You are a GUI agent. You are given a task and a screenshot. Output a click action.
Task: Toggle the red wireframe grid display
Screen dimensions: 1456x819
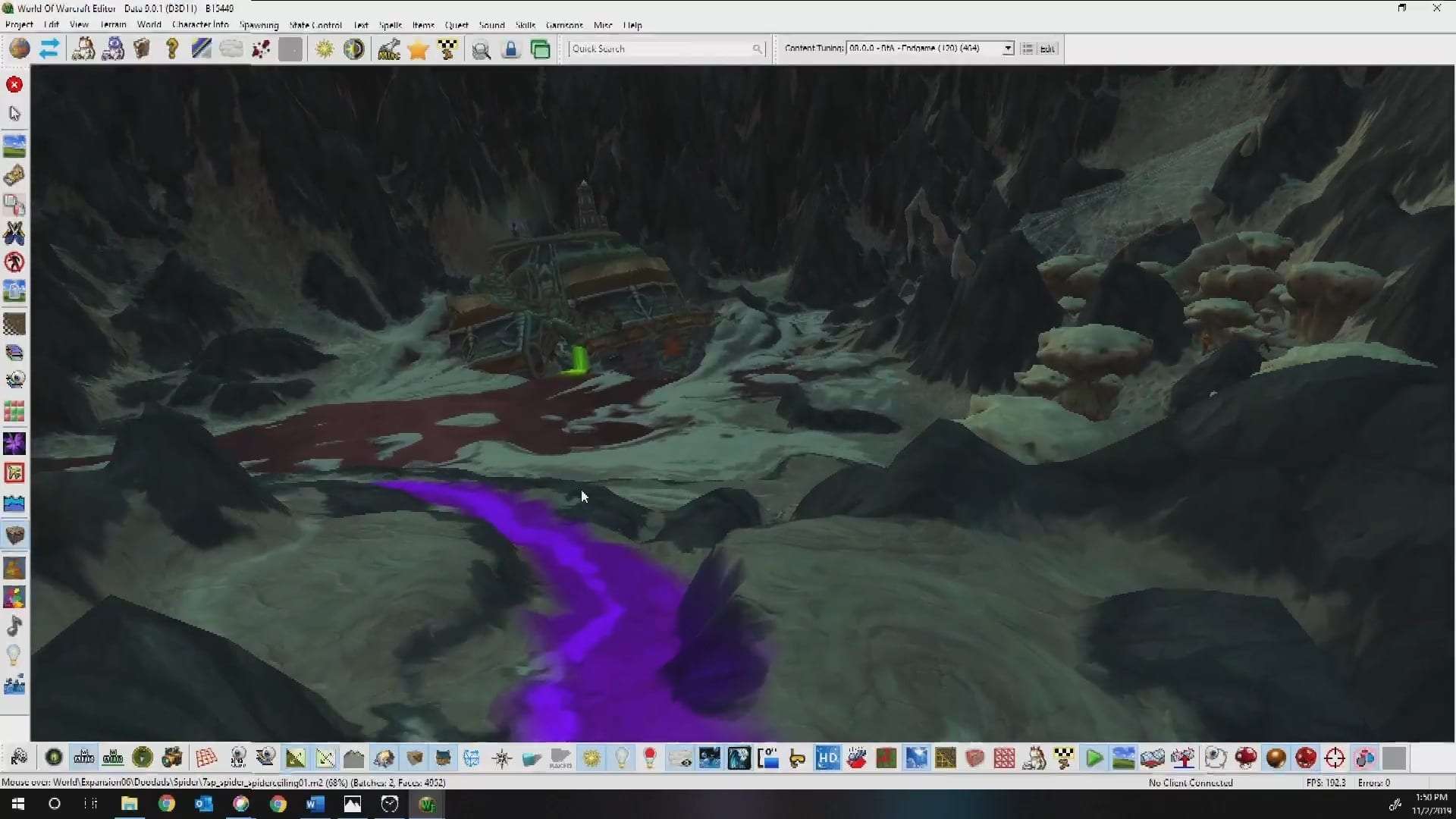pyautogui.click(x=206, y=758)
